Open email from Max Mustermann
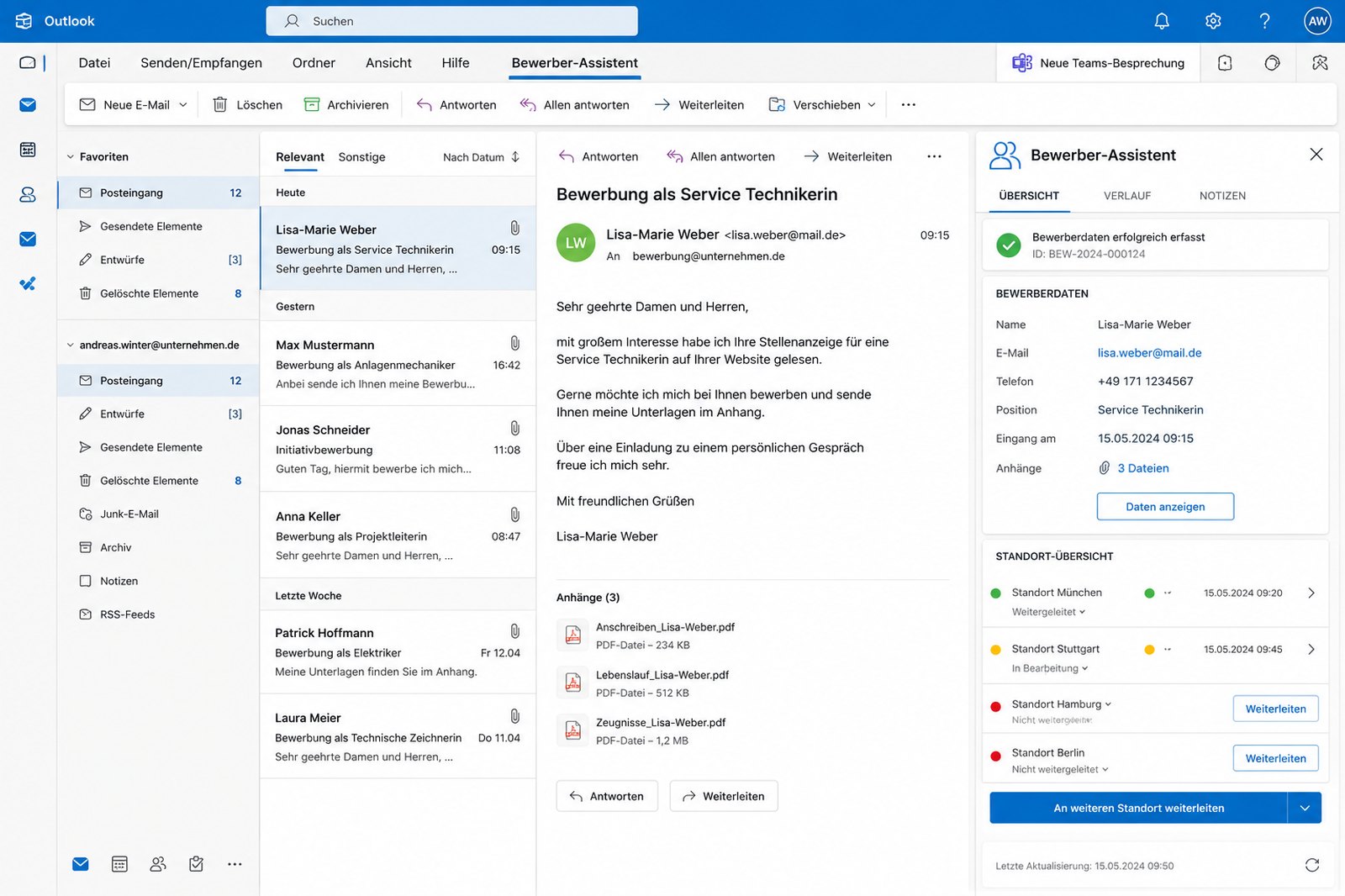The image size is (1345, 896). click(398, 364)
